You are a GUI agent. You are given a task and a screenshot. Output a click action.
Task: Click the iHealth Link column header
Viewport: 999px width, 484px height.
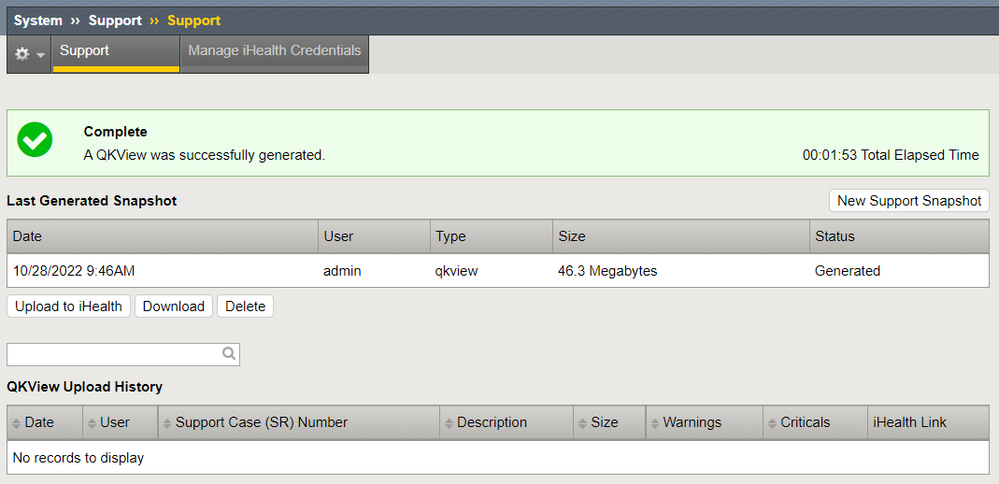coord(928,422)
